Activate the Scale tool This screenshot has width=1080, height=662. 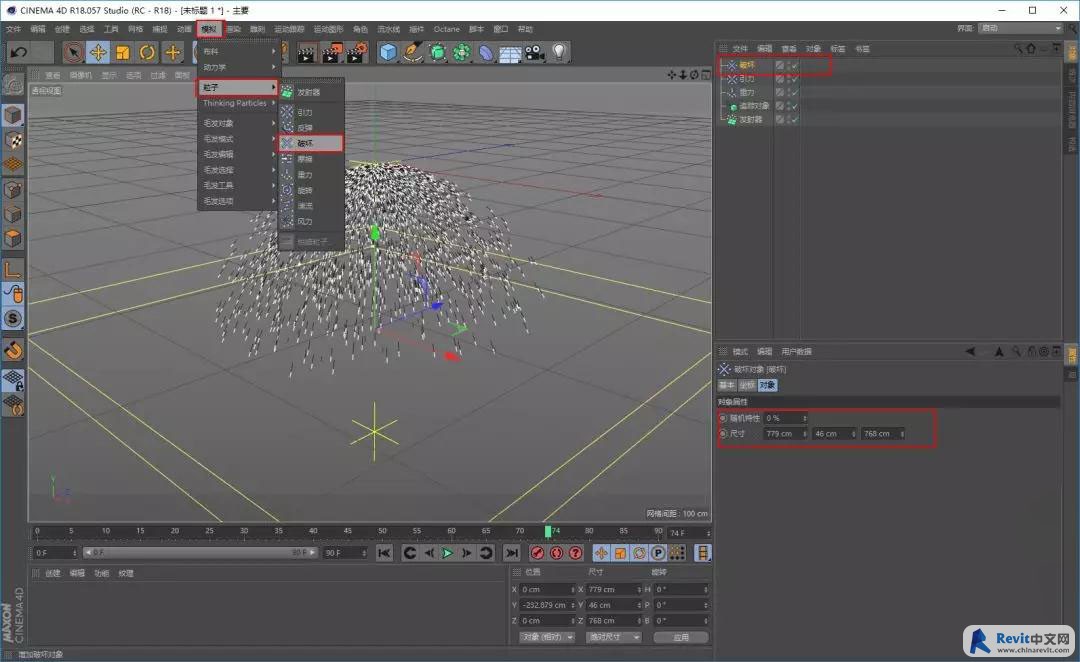coord(123,52)
